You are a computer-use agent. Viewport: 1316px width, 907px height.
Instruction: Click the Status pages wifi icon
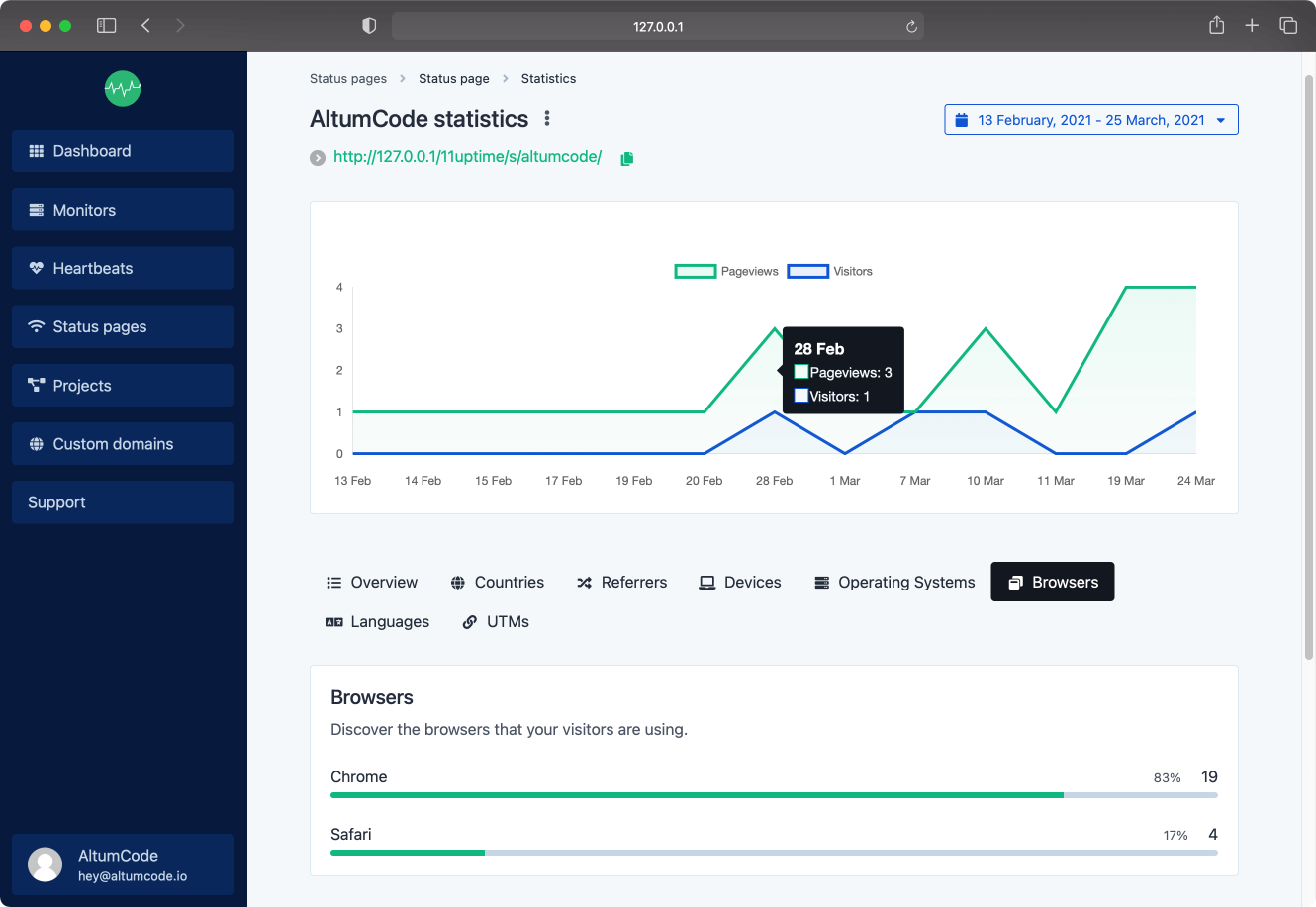[x=37, y=326]
